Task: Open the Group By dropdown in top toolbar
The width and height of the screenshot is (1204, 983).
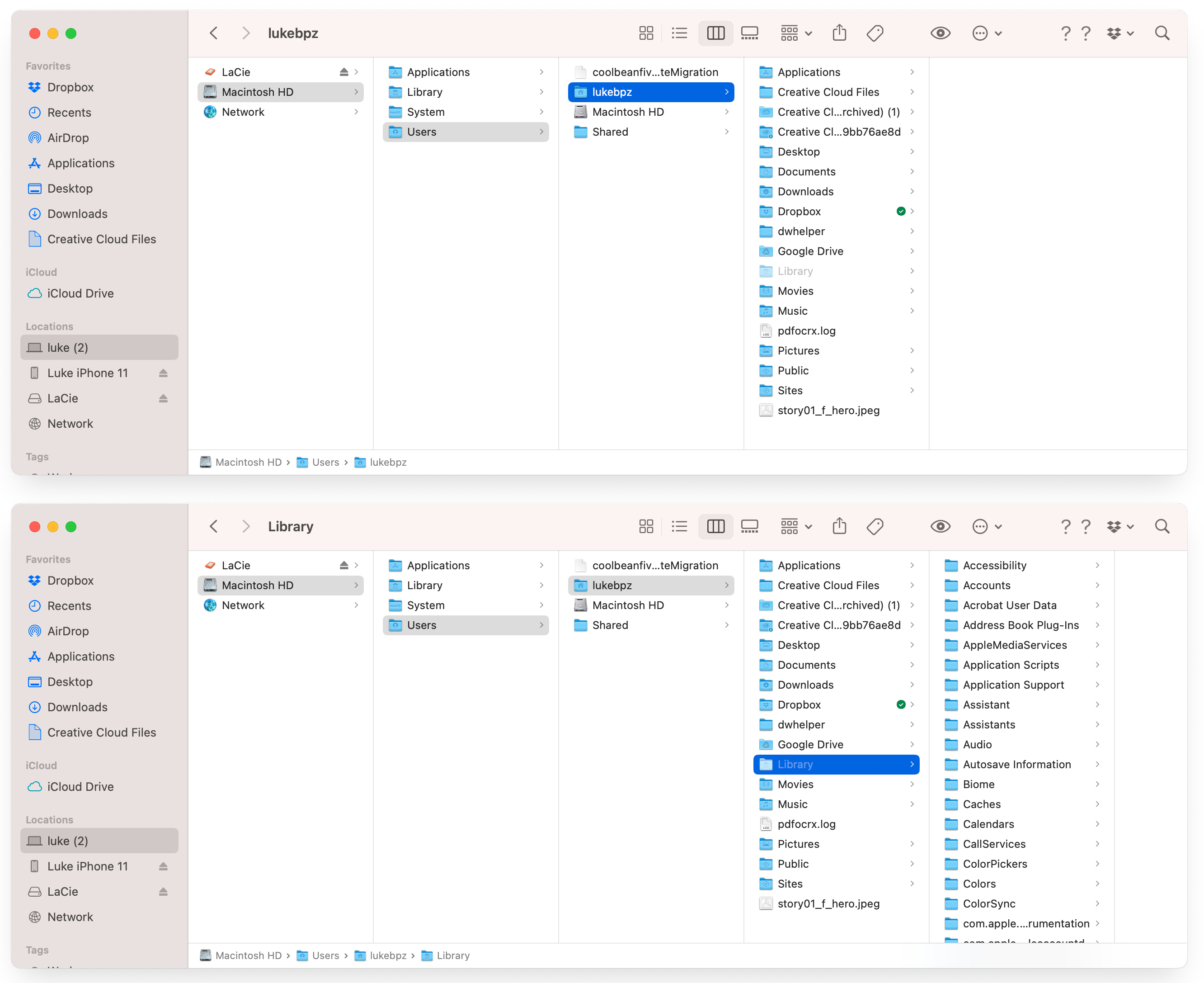Action: tap(796, 33)
